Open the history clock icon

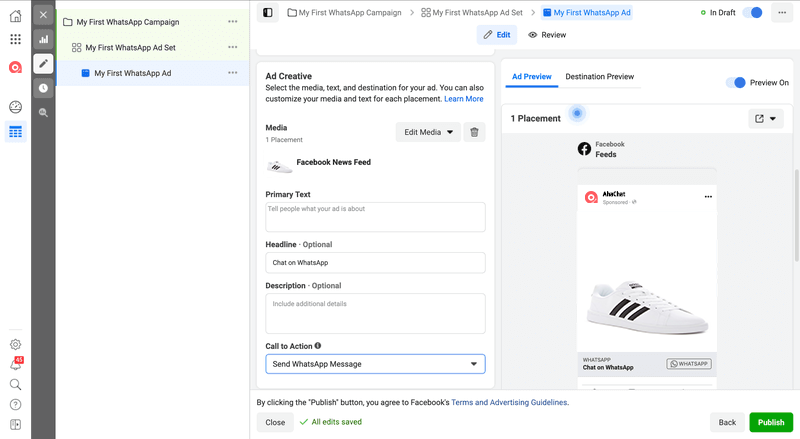[x=43, y=88]
